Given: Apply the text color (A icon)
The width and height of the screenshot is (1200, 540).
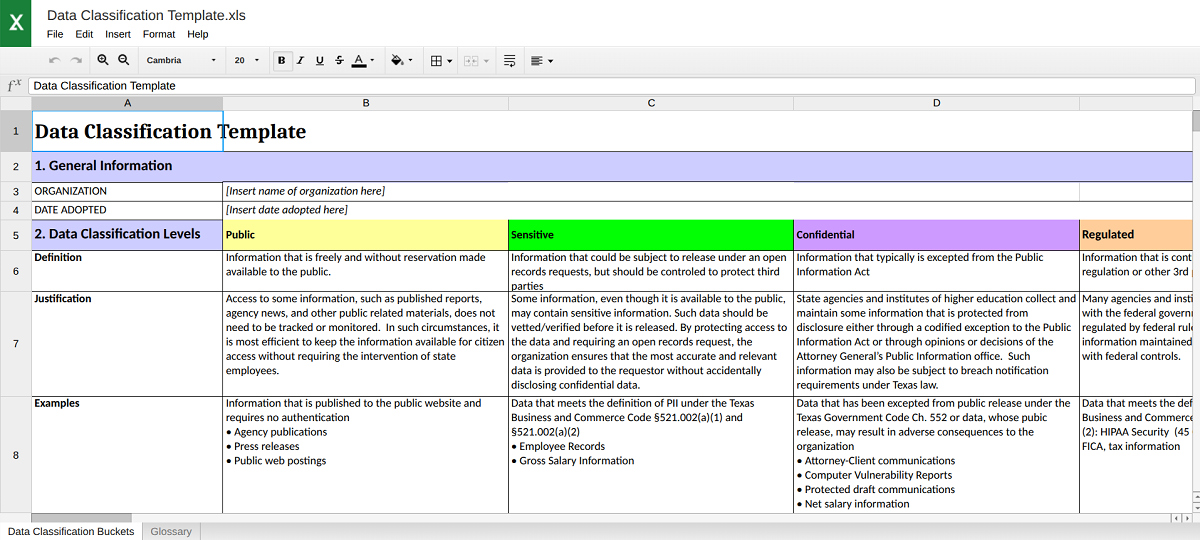Looking at the screenshot, I should click(359, 61).
